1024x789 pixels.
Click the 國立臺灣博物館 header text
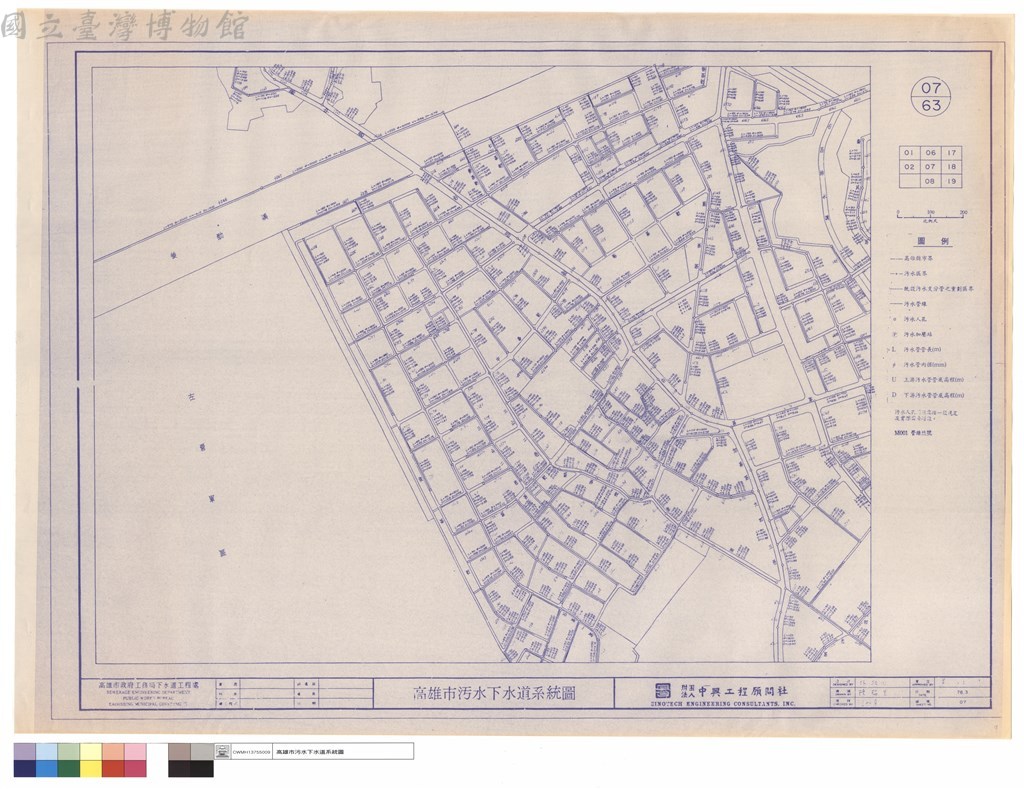pyautogui.click(x=124, y=26)
